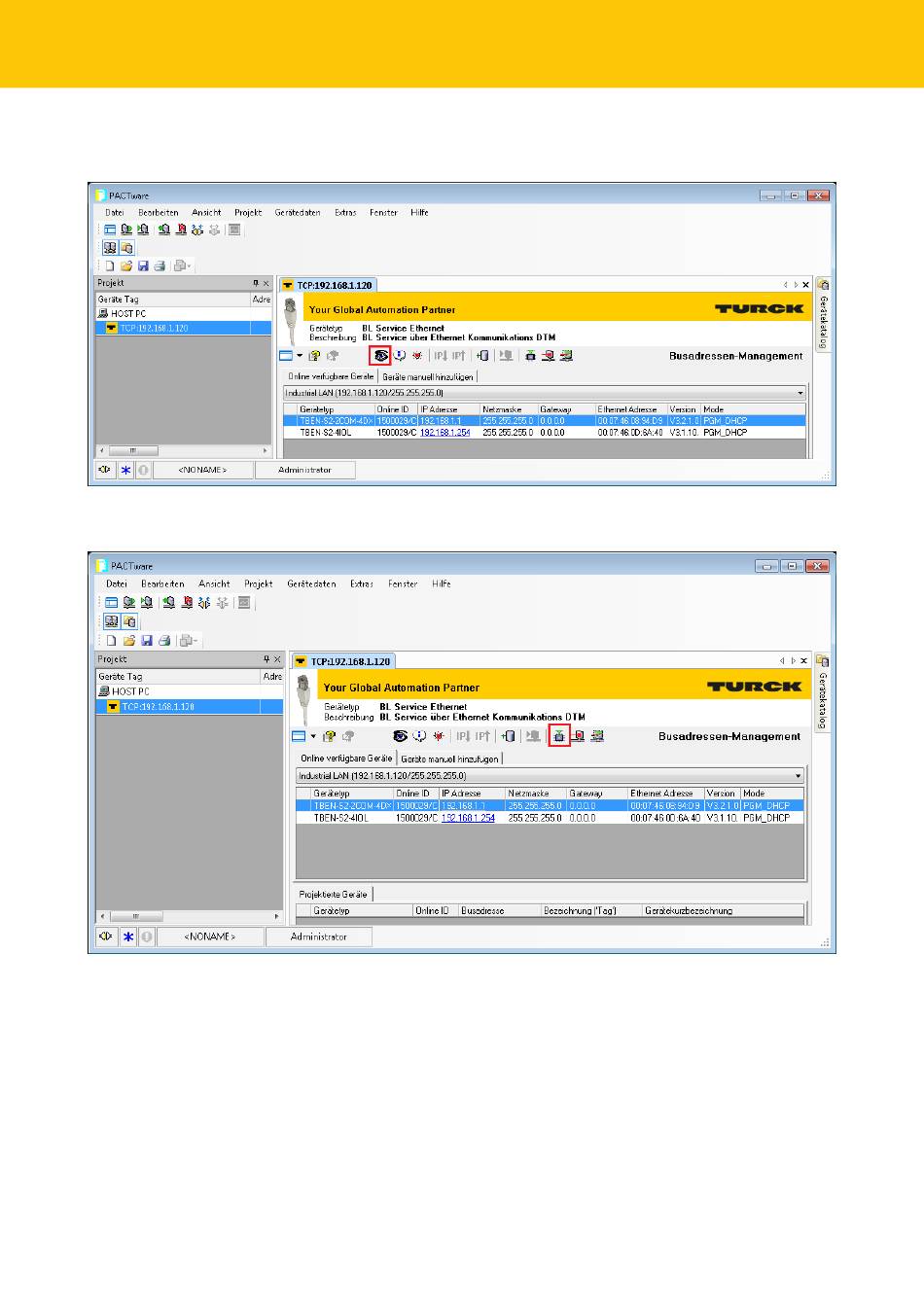Click the printer icon in the lower window toolbar

[x=164, y=641]
